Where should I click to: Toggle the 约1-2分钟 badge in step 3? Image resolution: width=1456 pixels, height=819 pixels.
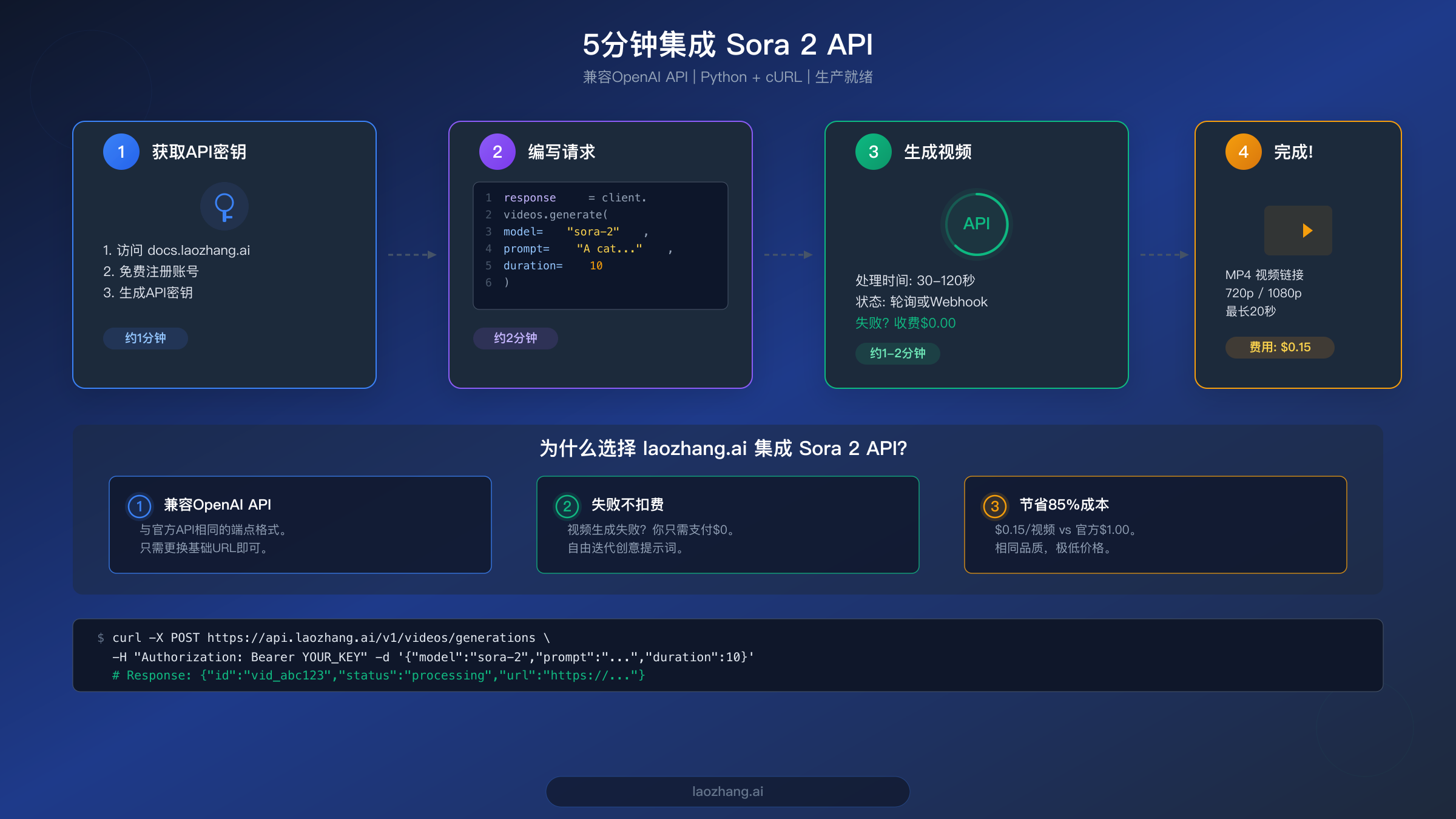[897, 354]
